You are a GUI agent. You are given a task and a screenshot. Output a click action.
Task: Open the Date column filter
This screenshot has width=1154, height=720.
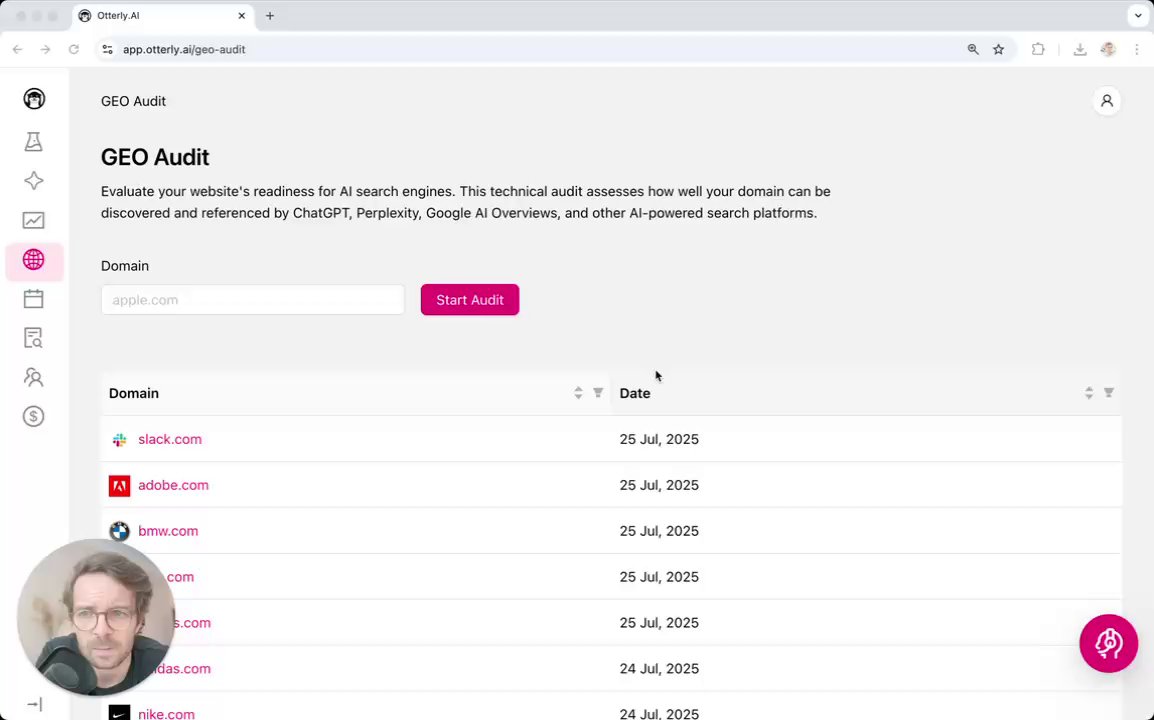[1109, 393]
